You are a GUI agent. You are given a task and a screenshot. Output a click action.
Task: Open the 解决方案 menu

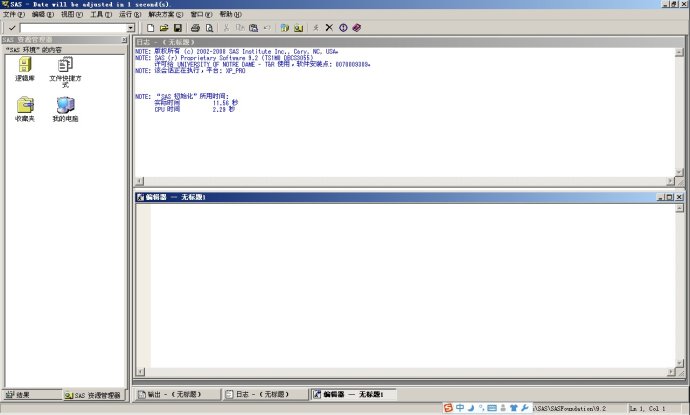[165, 14]
